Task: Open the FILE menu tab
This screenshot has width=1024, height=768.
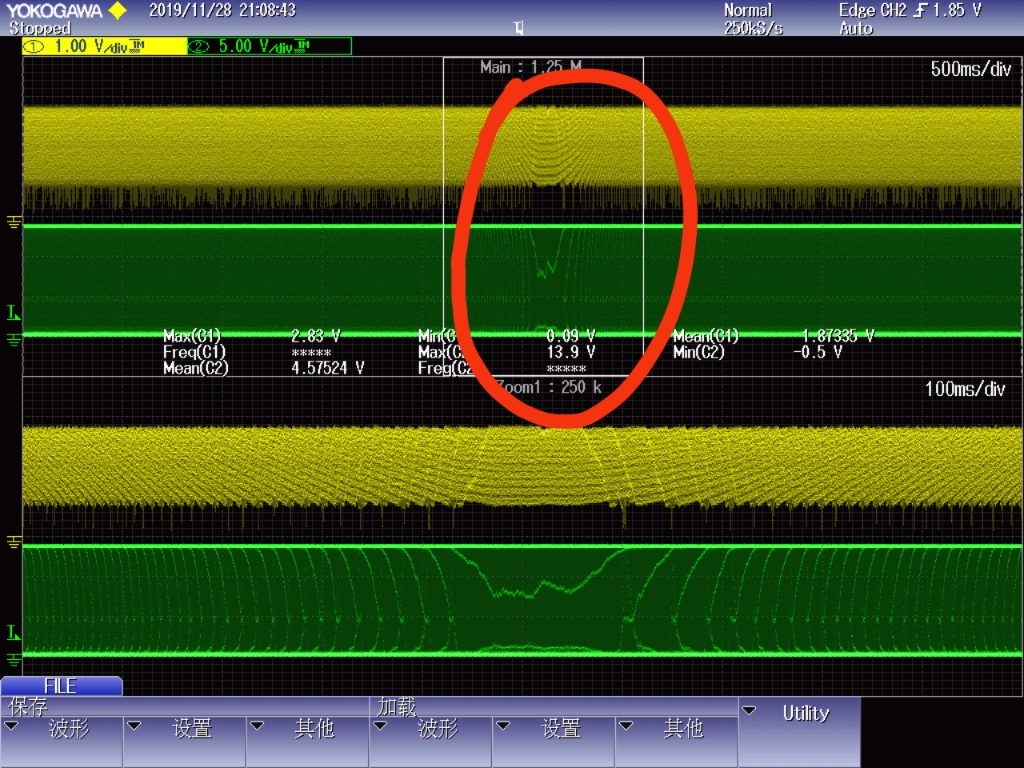Action: click(61, 686)
